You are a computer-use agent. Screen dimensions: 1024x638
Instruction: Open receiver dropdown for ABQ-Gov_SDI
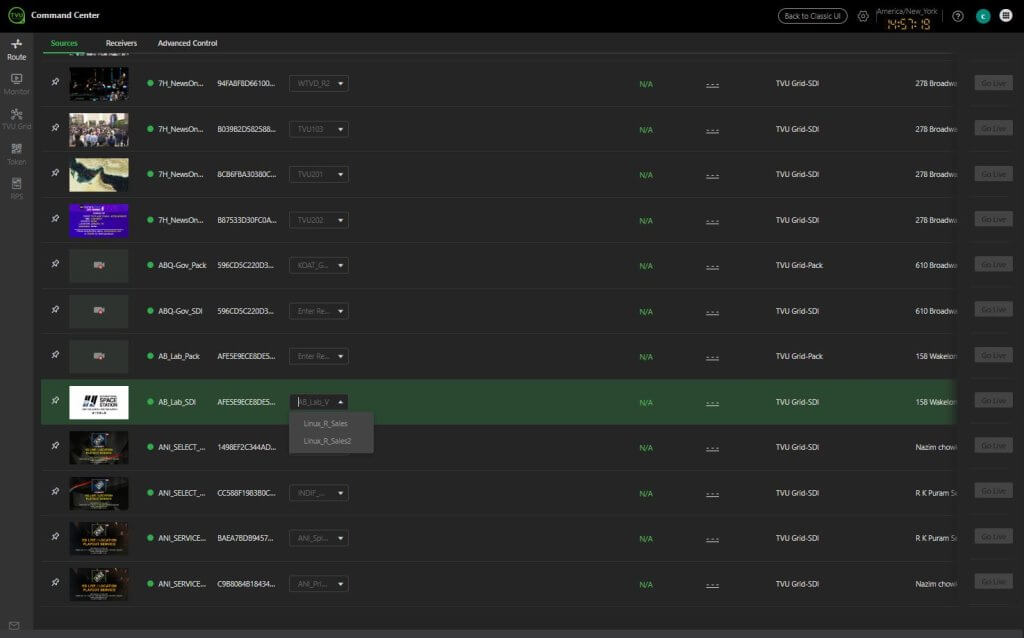pyautogui.click(x=319, y=311)
